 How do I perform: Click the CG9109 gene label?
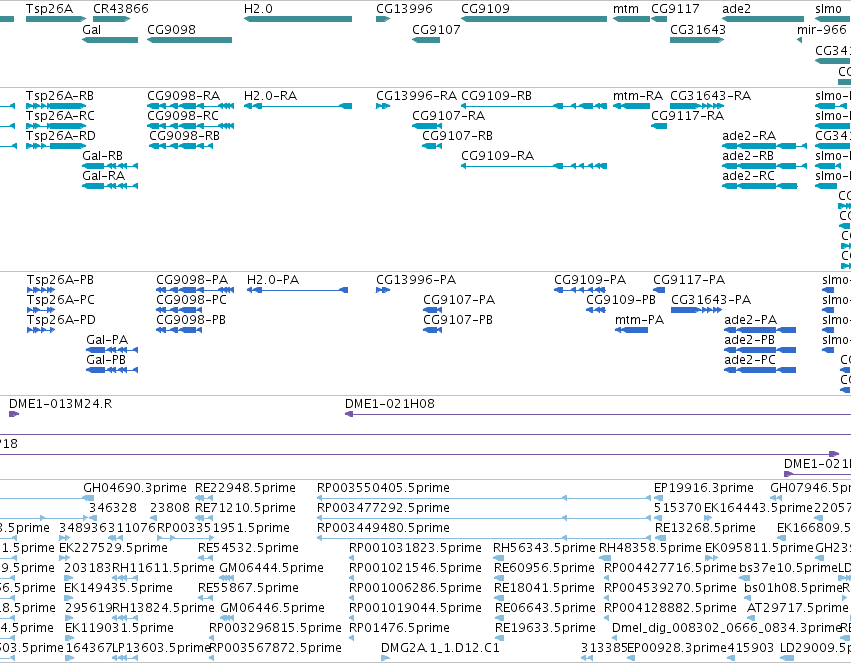(x=485, y=9)
